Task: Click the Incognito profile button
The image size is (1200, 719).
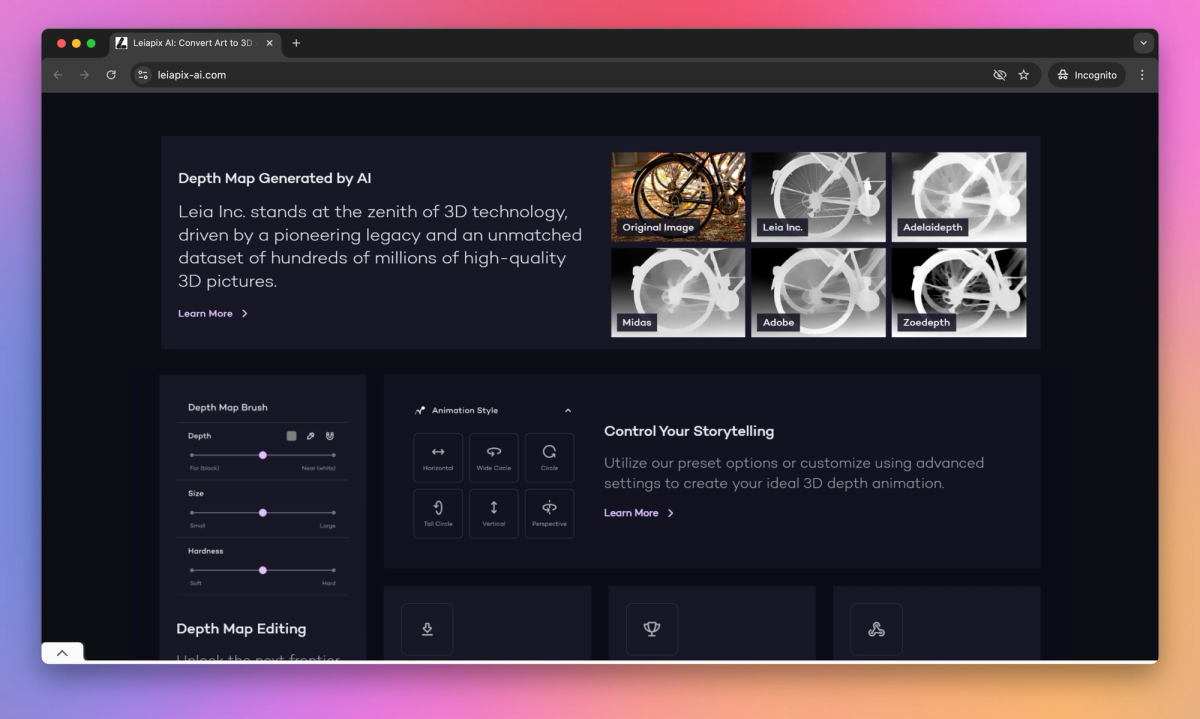Action: pos(1087,75)
